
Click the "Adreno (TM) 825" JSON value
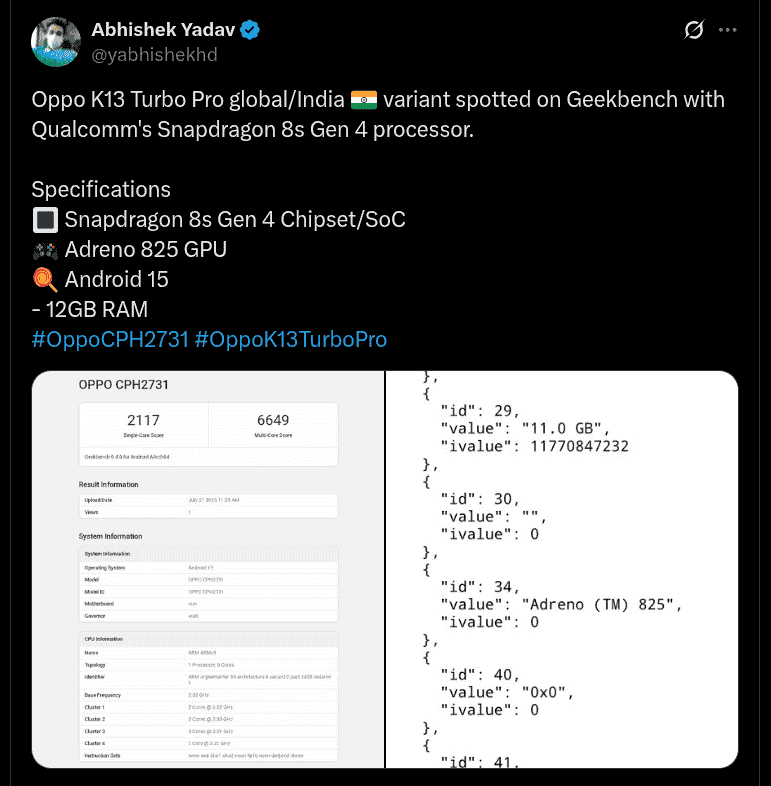[602, 604]
